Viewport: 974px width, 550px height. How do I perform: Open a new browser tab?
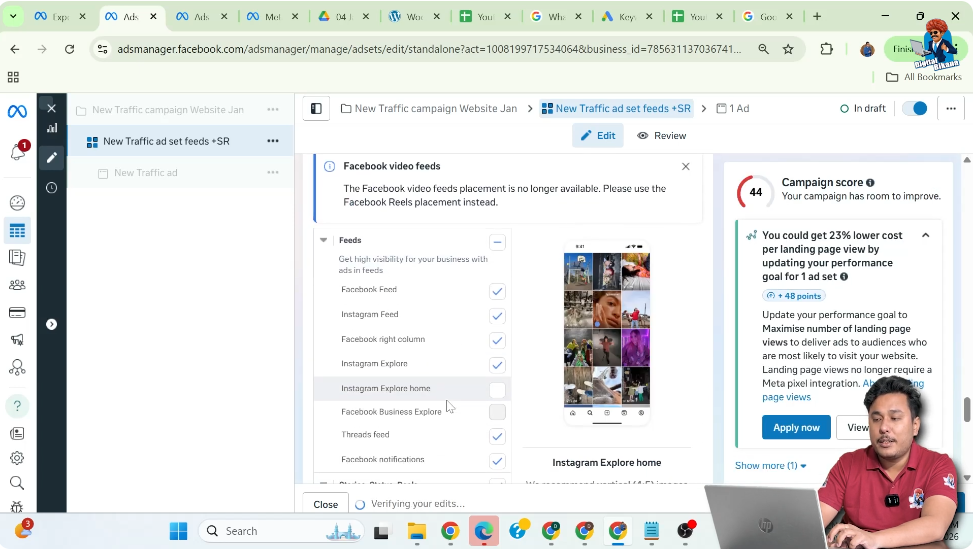[x=817, y=17]
